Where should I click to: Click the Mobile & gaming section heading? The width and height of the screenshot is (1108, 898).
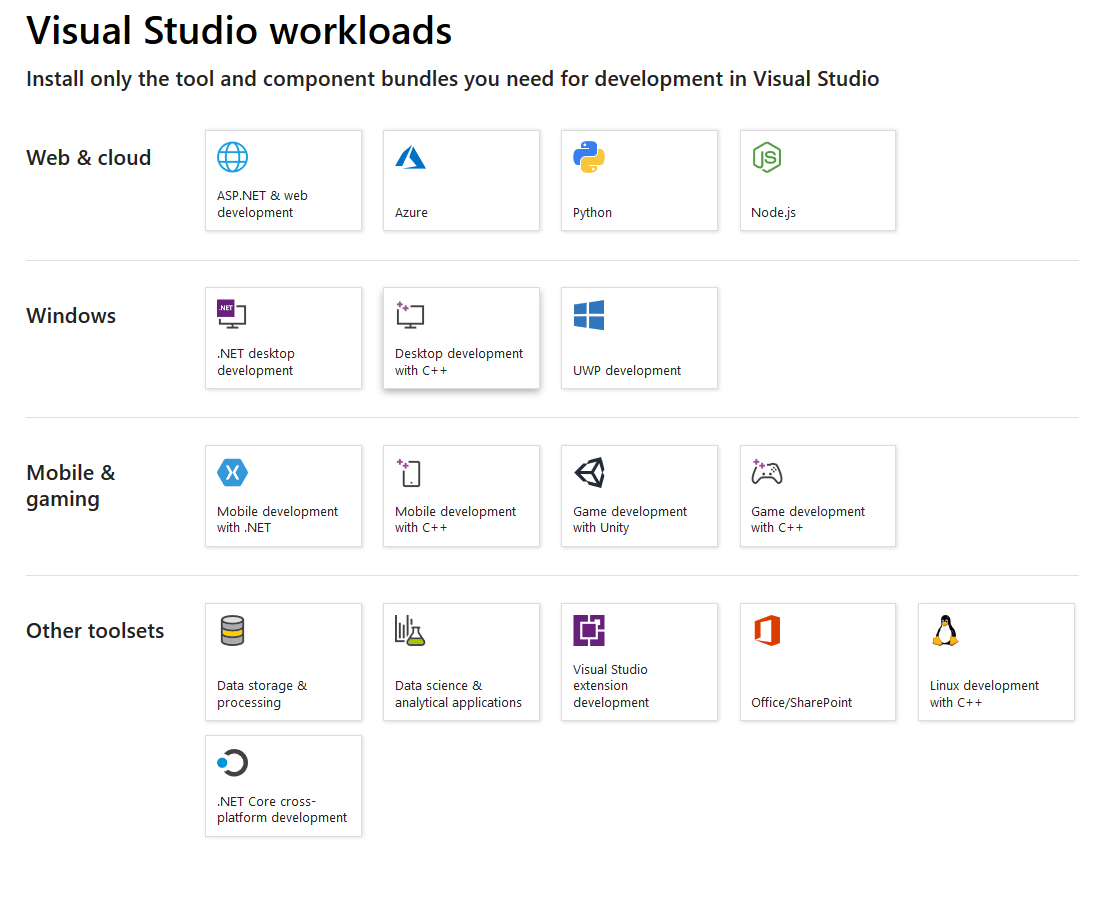click(71, 486)
